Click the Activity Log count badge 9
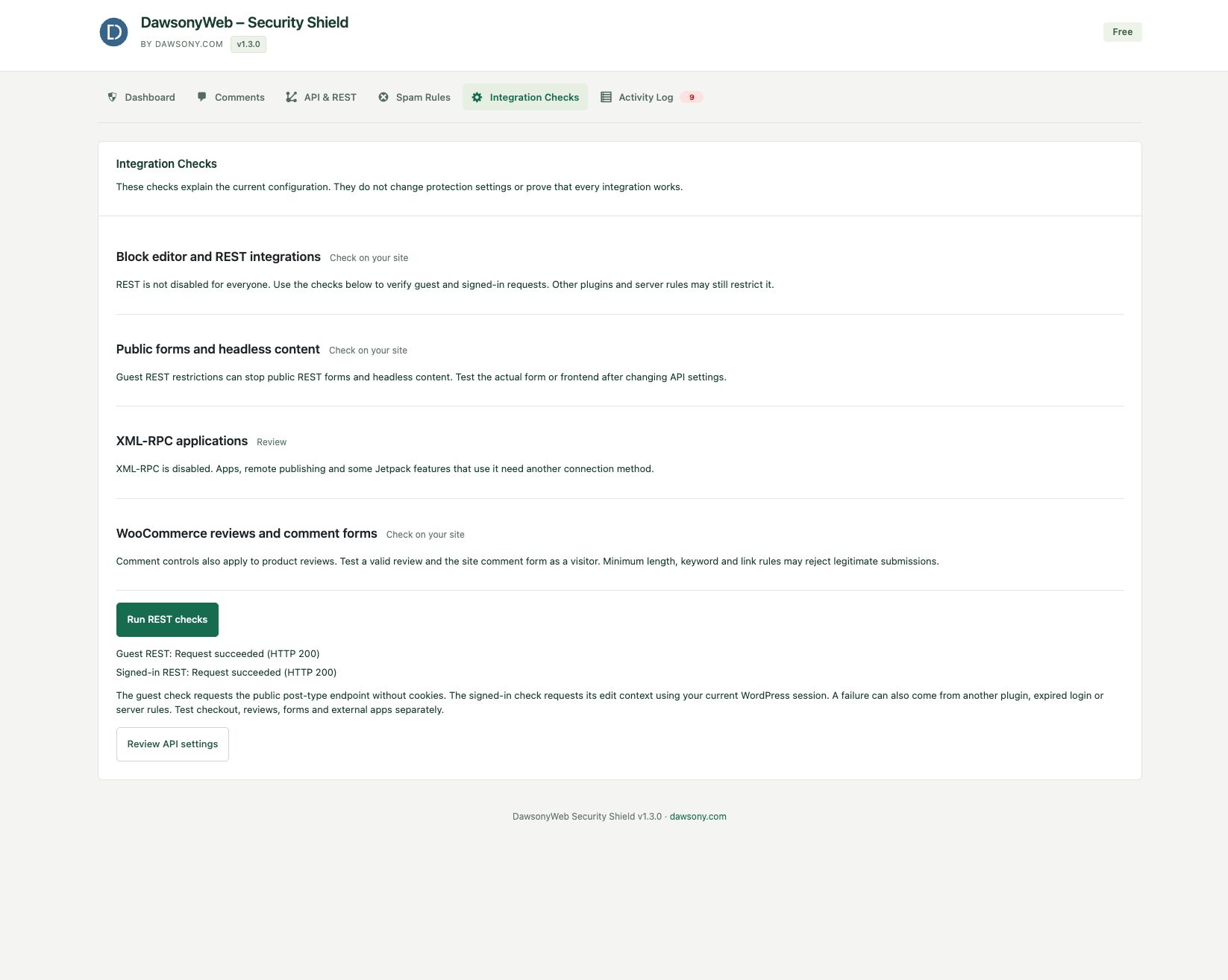1228x980 pixels. point(692,97)
